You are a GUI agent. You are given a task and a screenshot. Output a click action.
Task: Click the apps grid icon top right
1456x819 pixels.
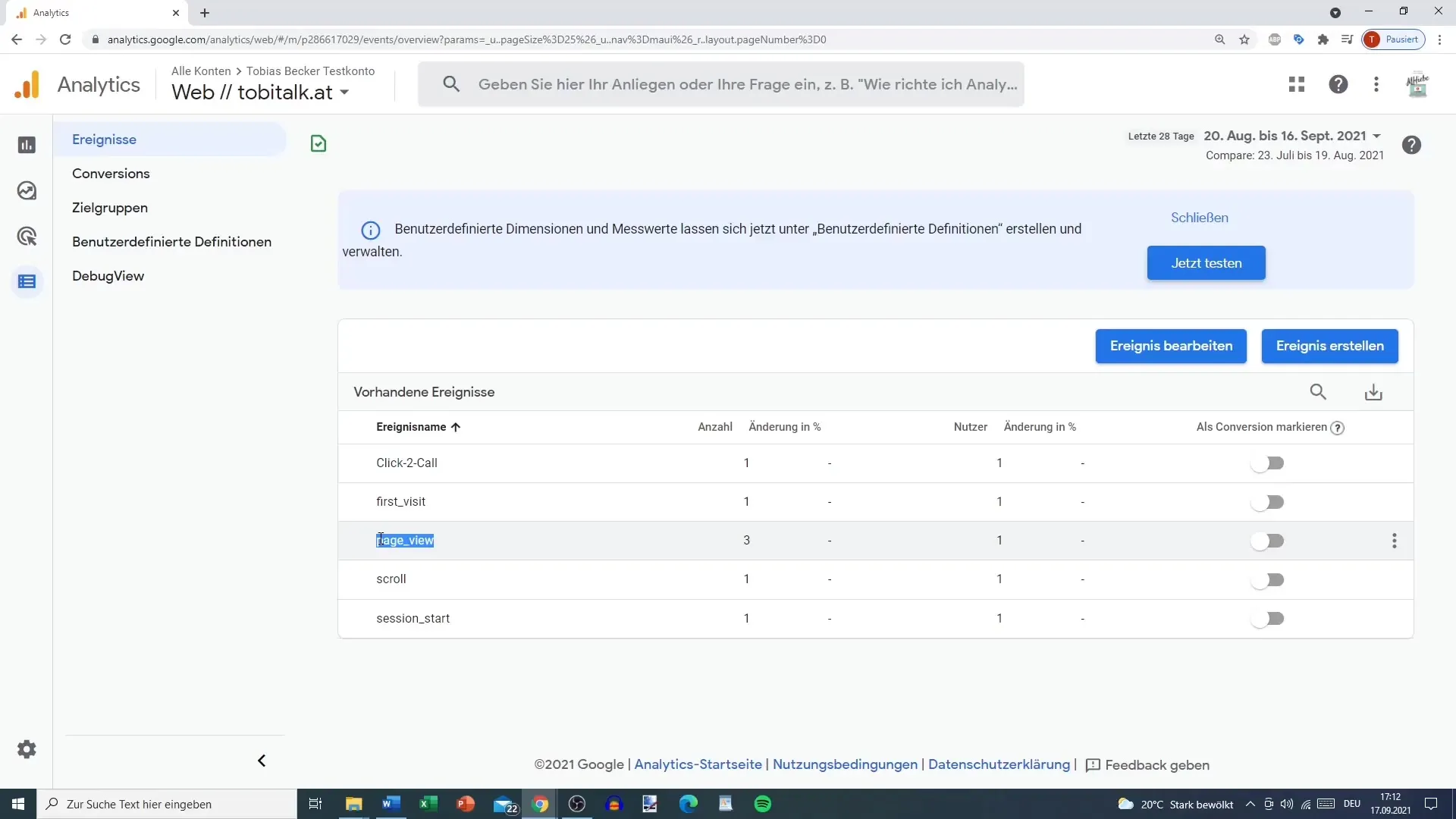coord(1298,84)
